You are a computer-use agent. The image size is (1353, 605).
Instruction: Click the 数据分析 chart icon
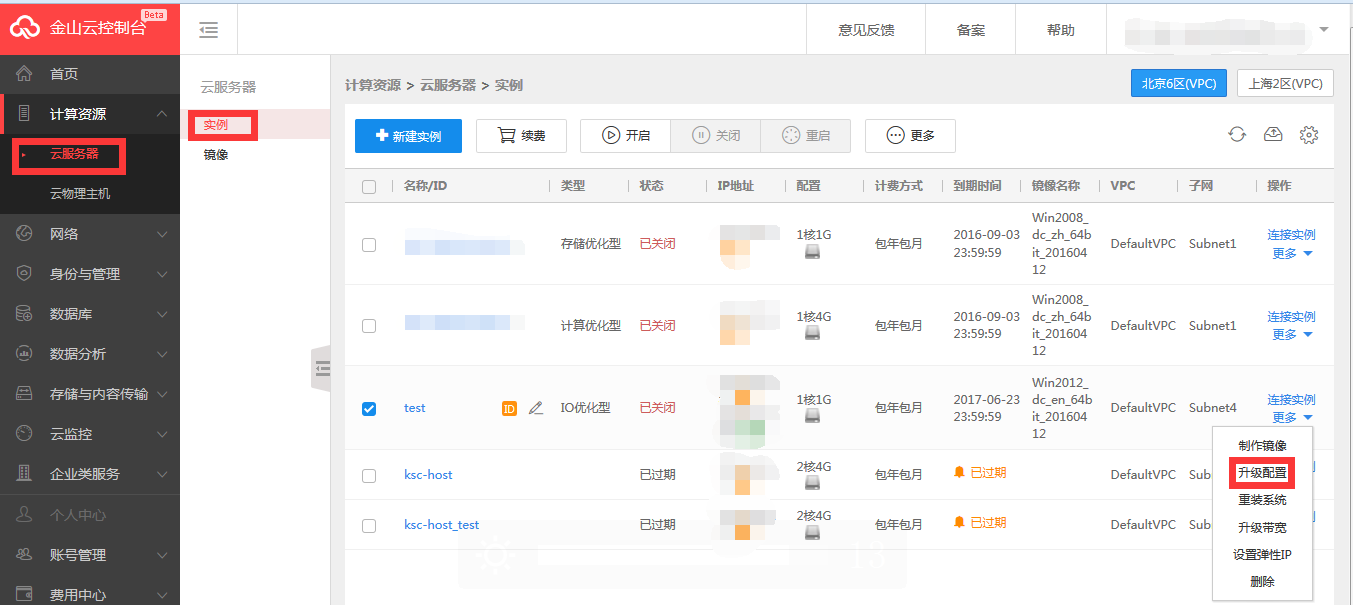click(x=25, y=354)
